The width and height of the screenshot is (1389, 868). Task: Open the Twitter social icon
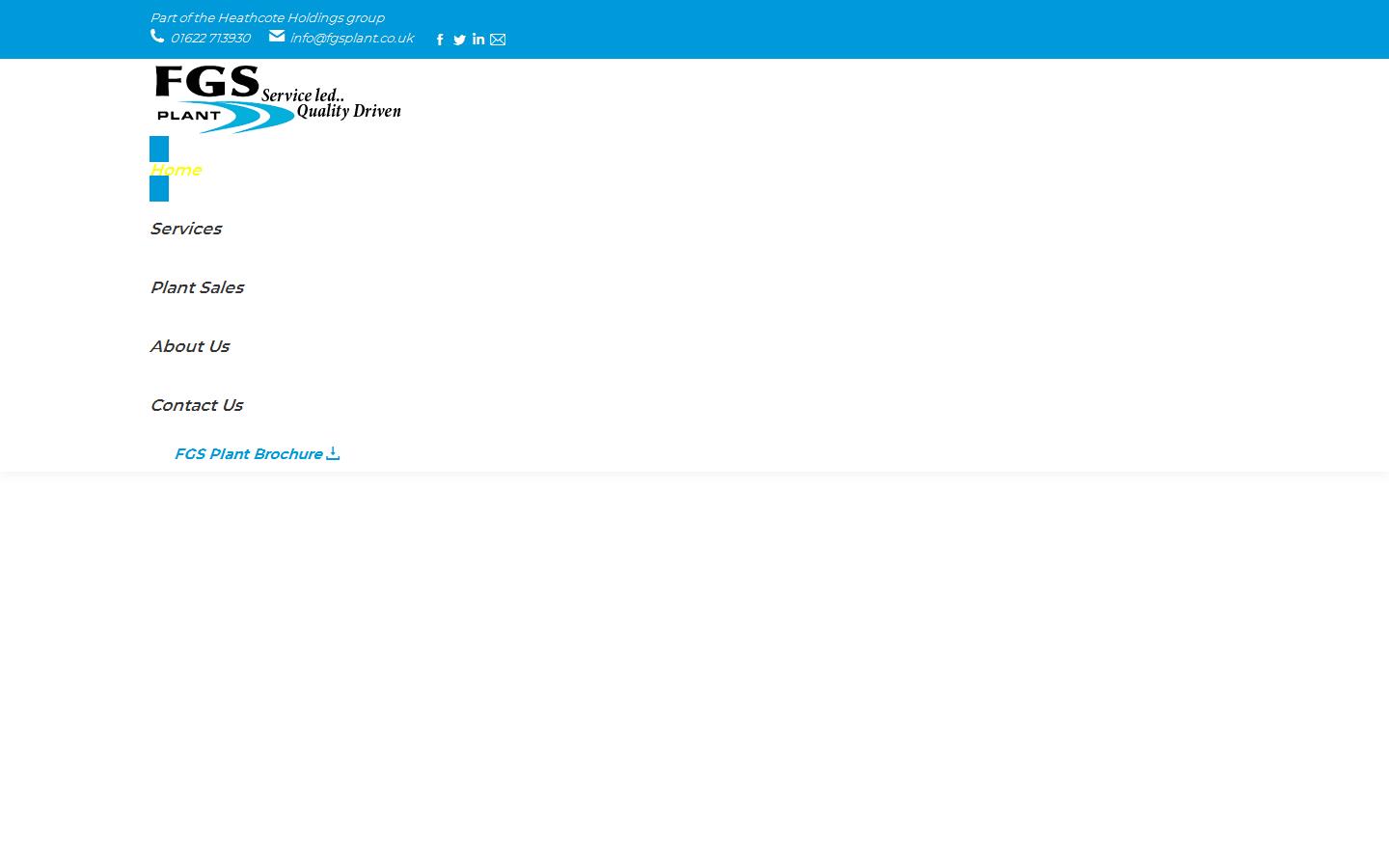click(459, 40)
